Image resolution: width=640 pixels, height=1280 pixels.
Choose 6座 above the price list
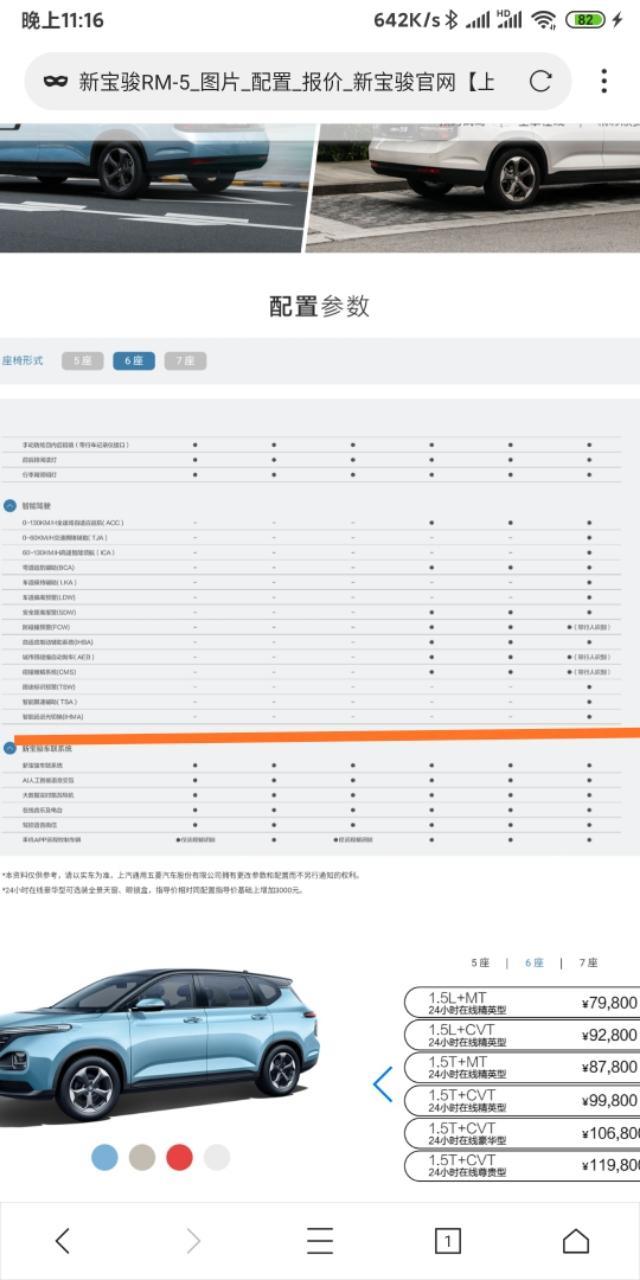(x=534, y=963)
